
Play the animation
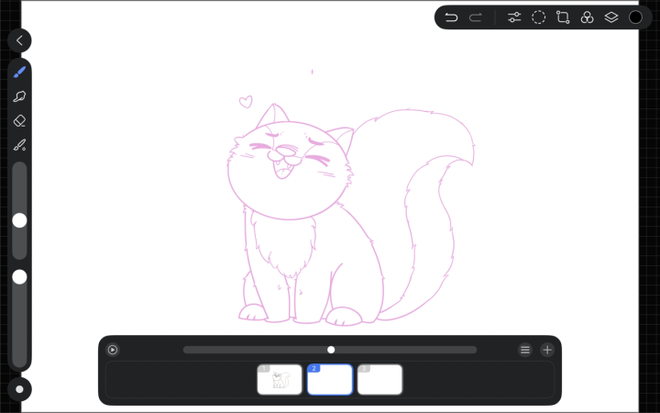(112, 350)
